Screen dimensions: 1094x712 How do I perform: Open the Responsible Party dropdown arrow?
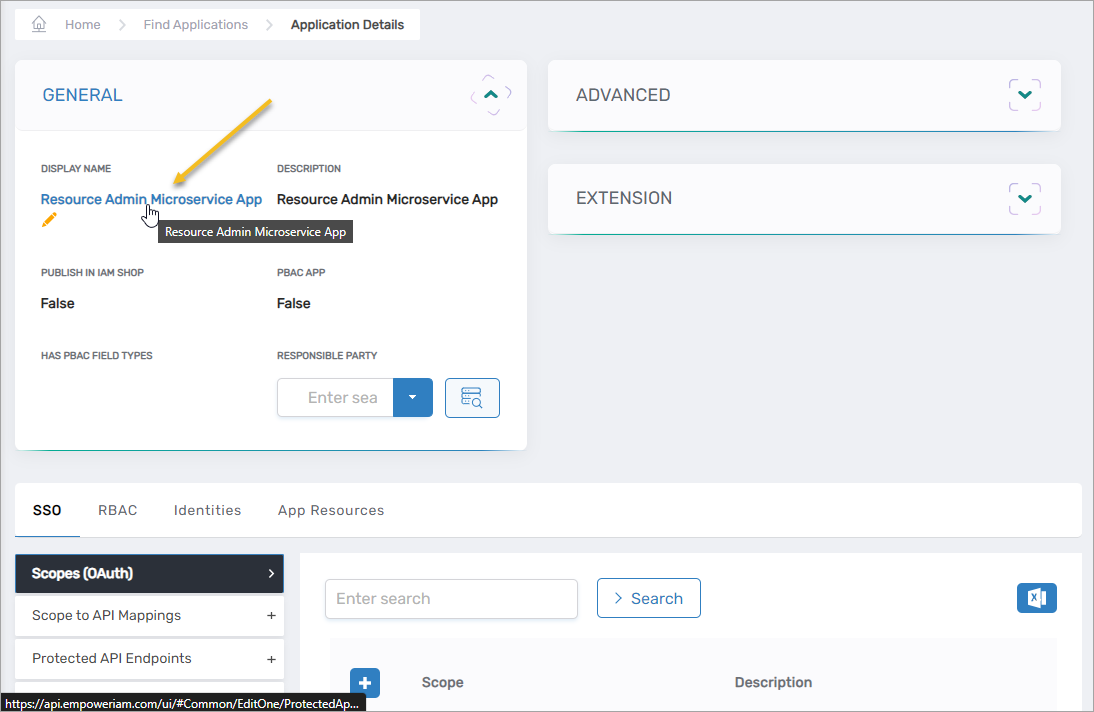click(412, 397)
